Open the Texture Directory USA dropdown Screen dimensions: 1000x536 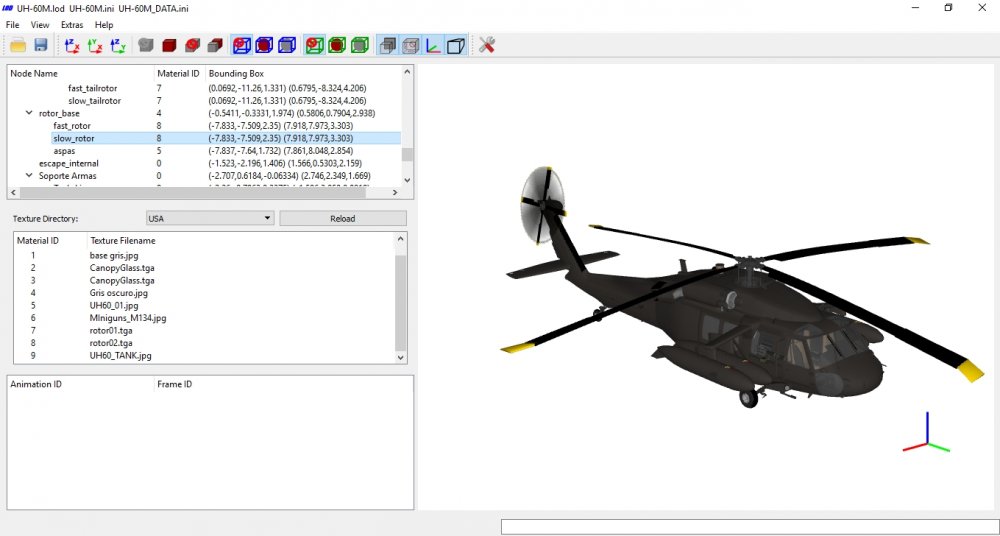coord(210,218)
